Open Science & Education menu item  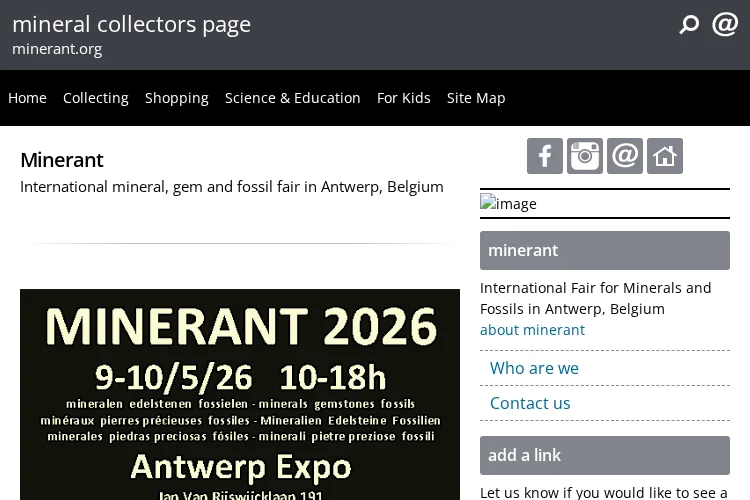(x=292, y=98)
